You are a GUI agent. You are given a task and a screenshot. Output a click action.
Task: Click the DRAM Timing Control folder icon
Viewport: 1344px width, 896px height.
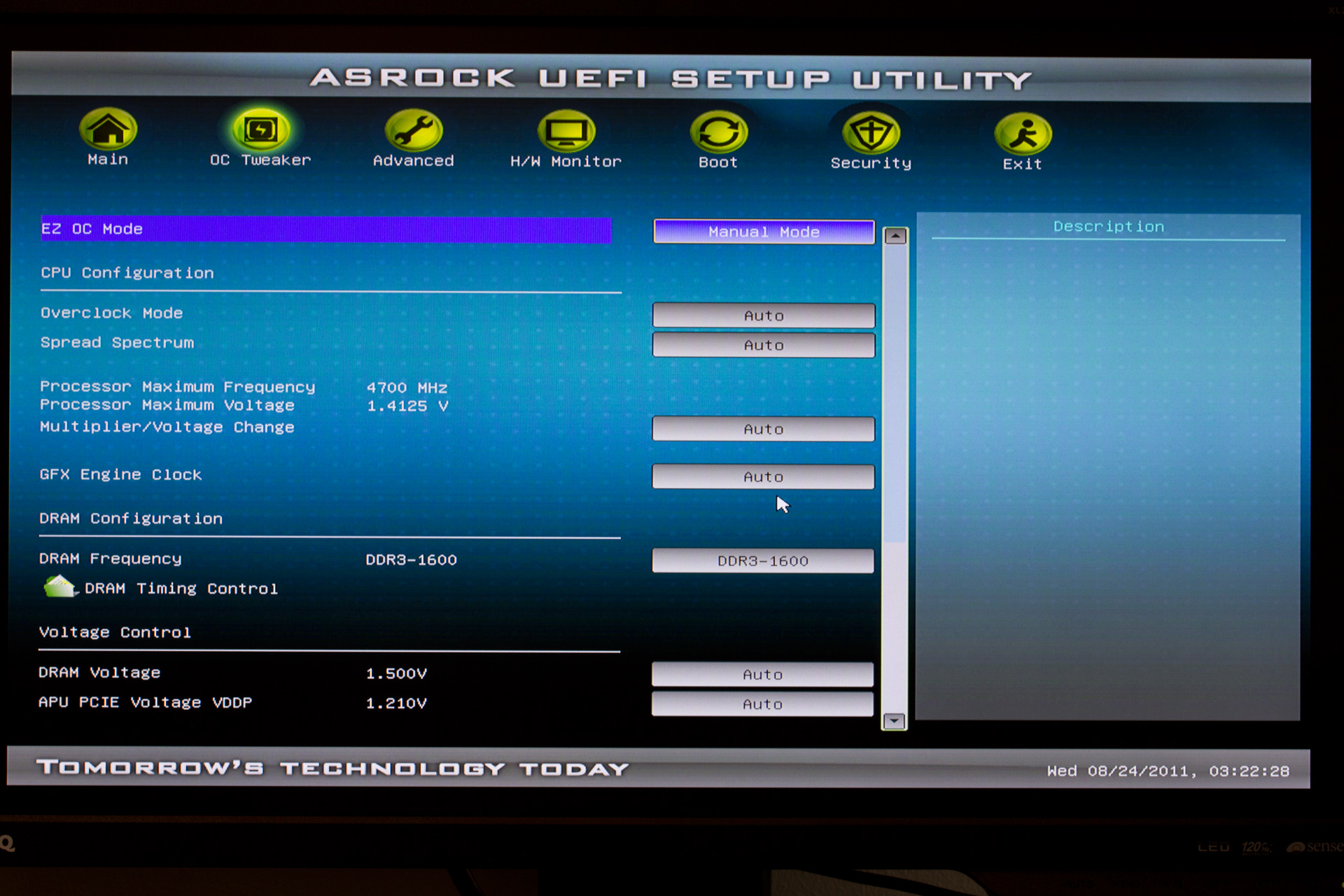click(59, 585)
